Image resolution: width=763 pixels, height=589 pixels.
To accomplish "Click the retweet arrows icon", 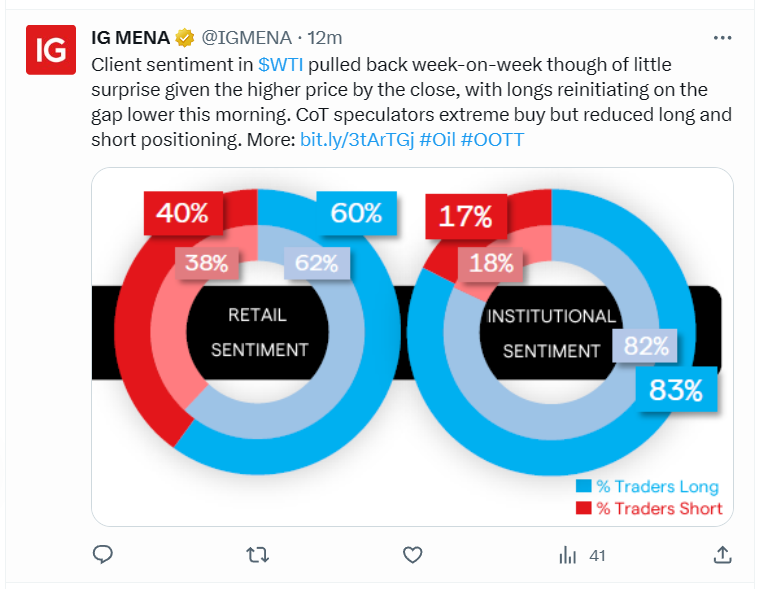I will [x=257, y=554].
